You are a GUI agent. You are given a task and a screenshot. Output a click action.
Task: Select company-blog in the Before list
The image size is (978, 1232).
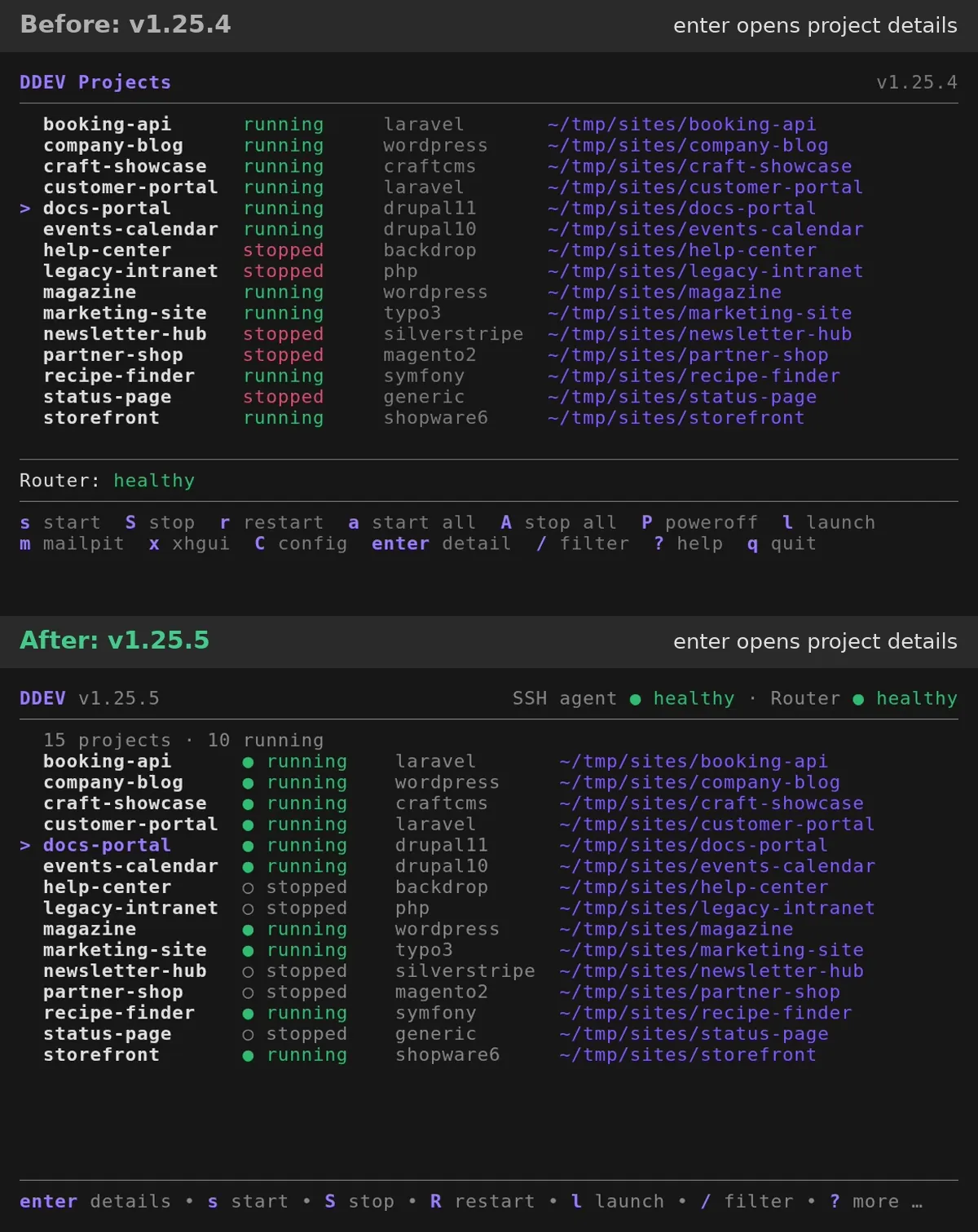click(113, 146)
